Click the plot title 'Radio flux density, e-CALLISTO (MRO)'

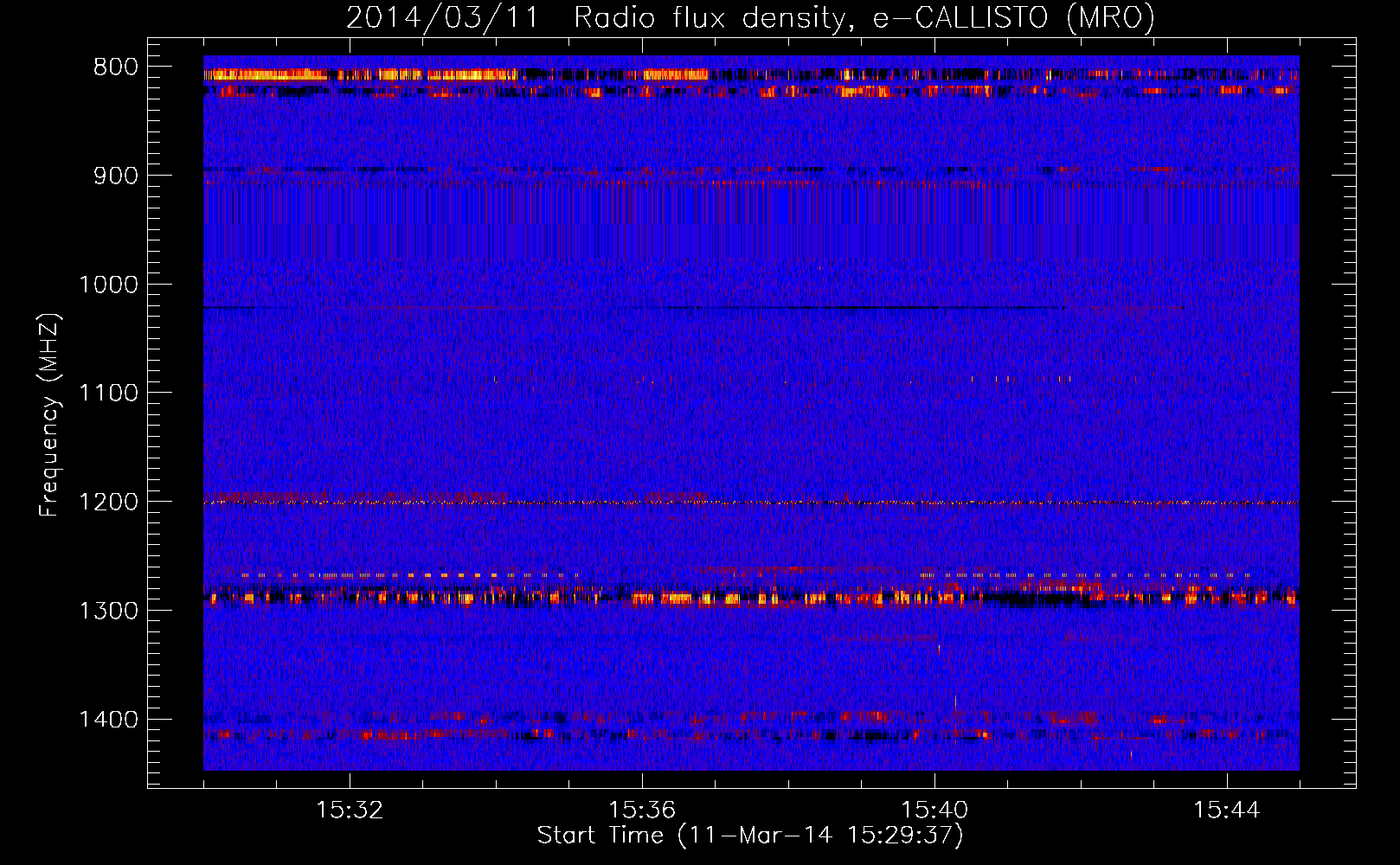[864, 17]
